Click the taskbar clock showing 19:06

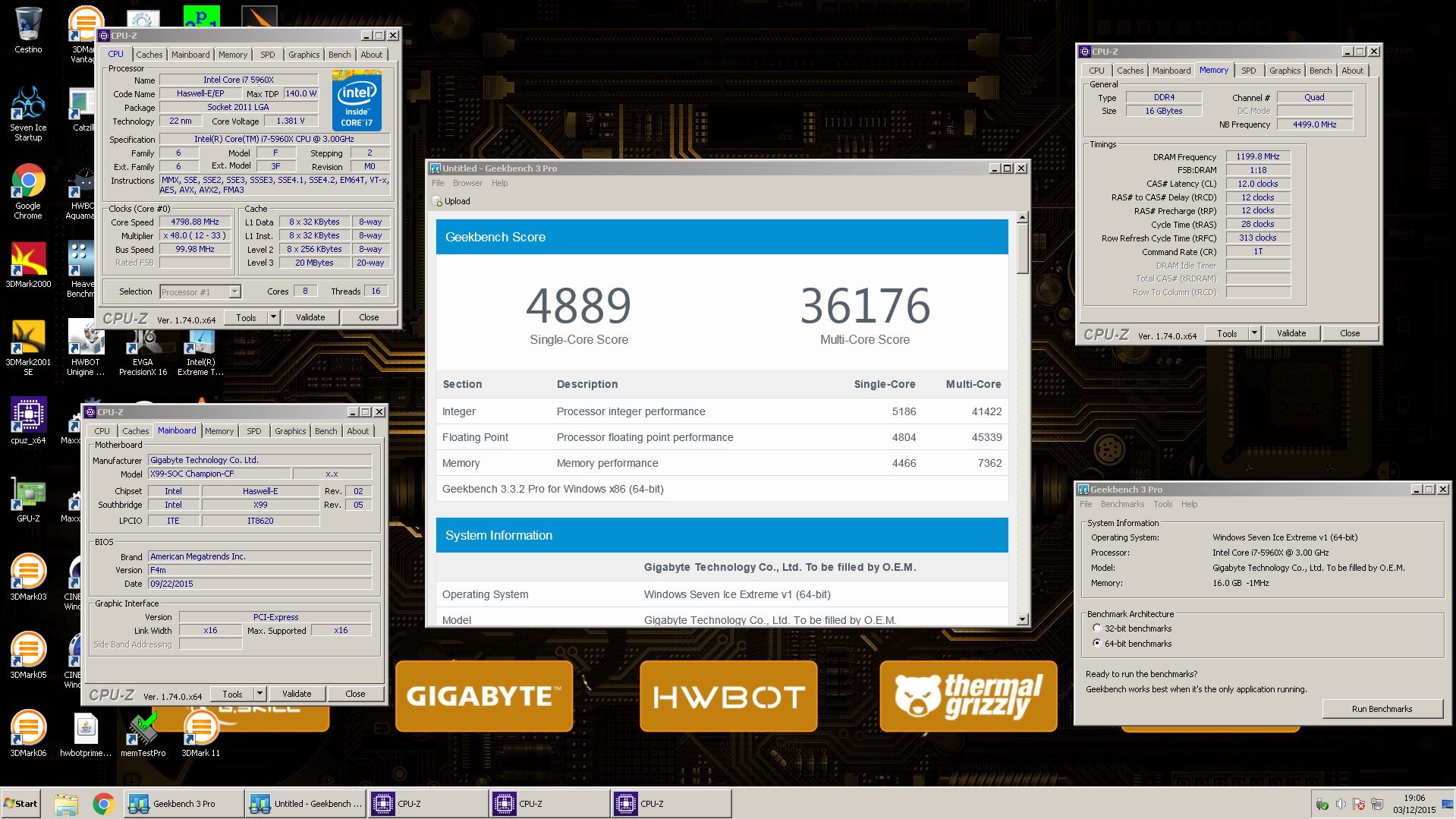coord(1414,804)
